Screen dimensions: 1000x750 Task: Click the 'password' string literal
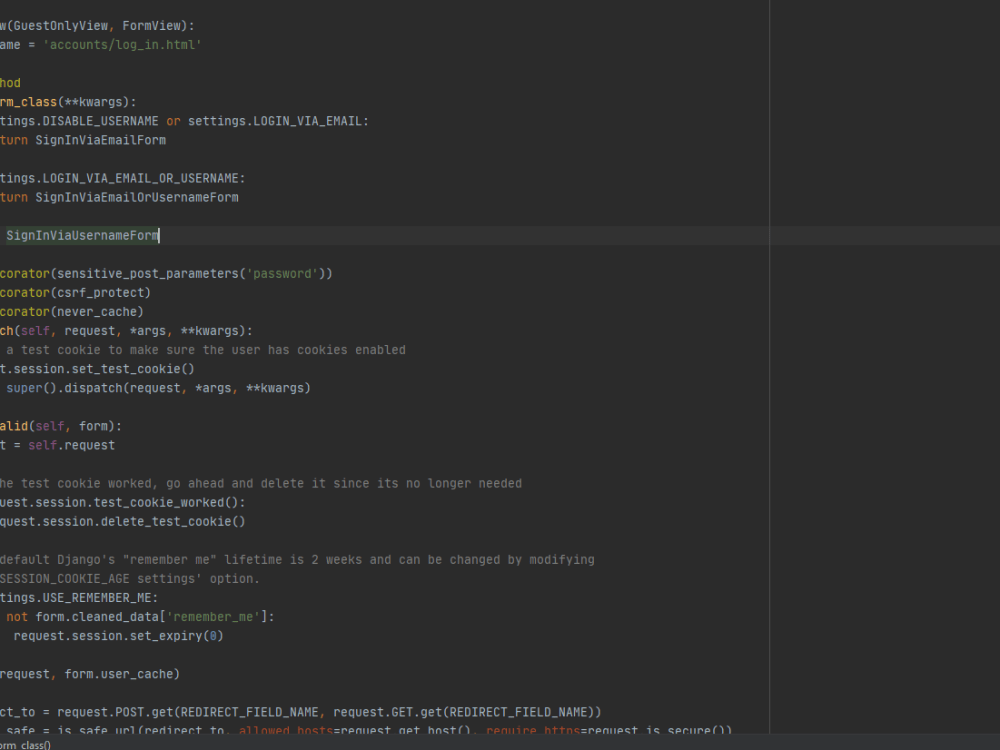point(282,274)
